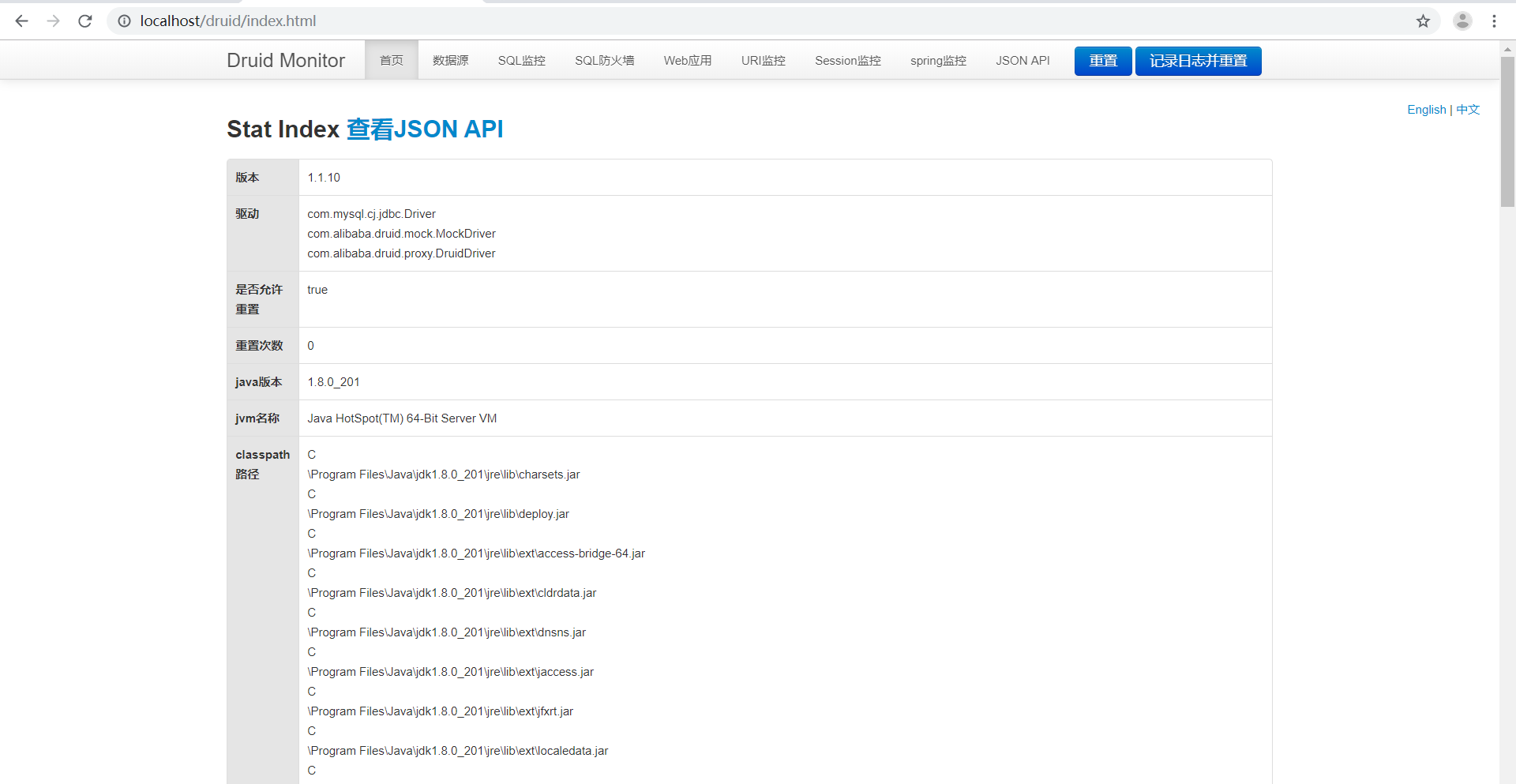The image size is (1516, 784).
Task: Select com.alibaba.druid.proxy.DruidDriver text
Action: [x=401, y=253]
